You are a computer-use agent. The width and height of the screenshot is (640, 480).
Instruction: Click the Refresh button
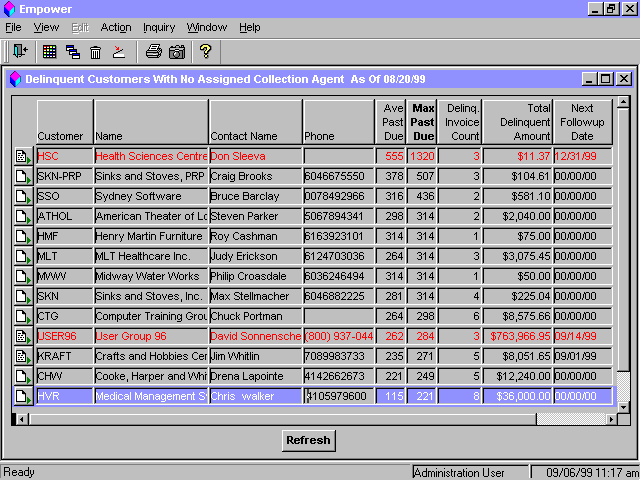309,440
